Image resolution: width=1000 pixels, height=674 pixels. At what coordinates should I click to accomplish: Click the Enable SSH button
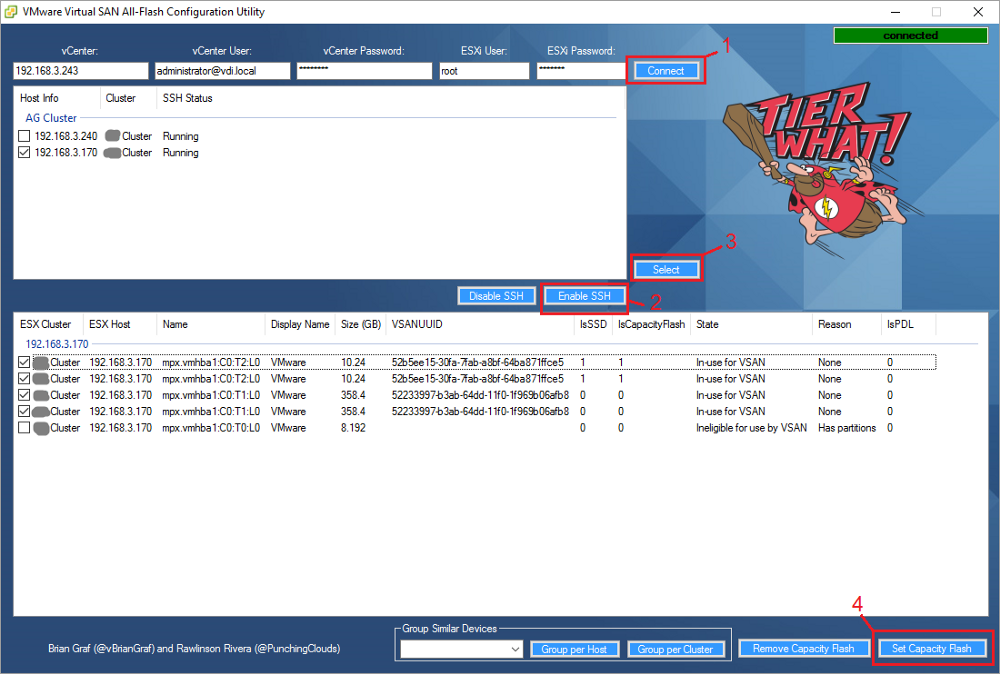tap(584, 296)
